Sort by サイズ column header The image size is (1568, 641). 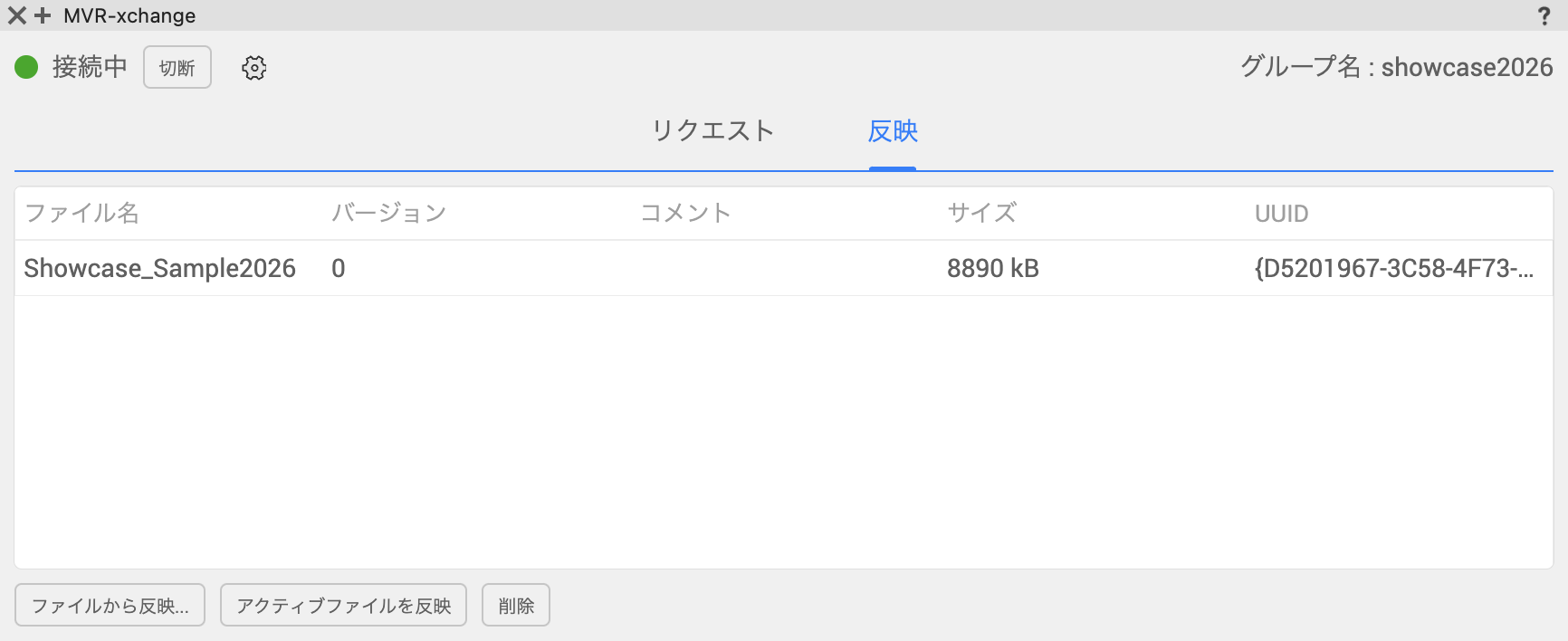click(981, 214)
